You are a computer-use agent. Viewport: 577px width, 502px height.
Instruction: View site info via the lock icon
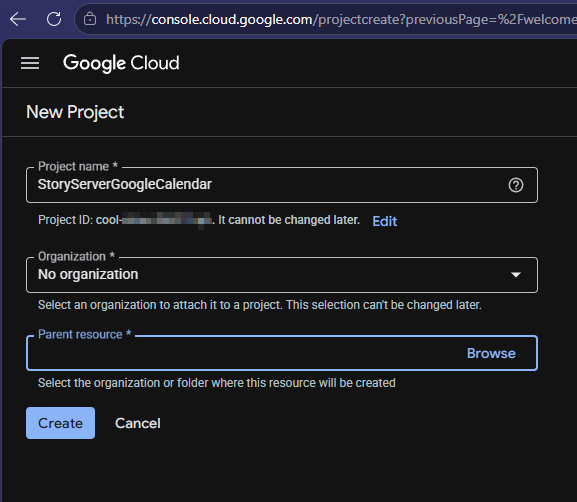point(90,19)
